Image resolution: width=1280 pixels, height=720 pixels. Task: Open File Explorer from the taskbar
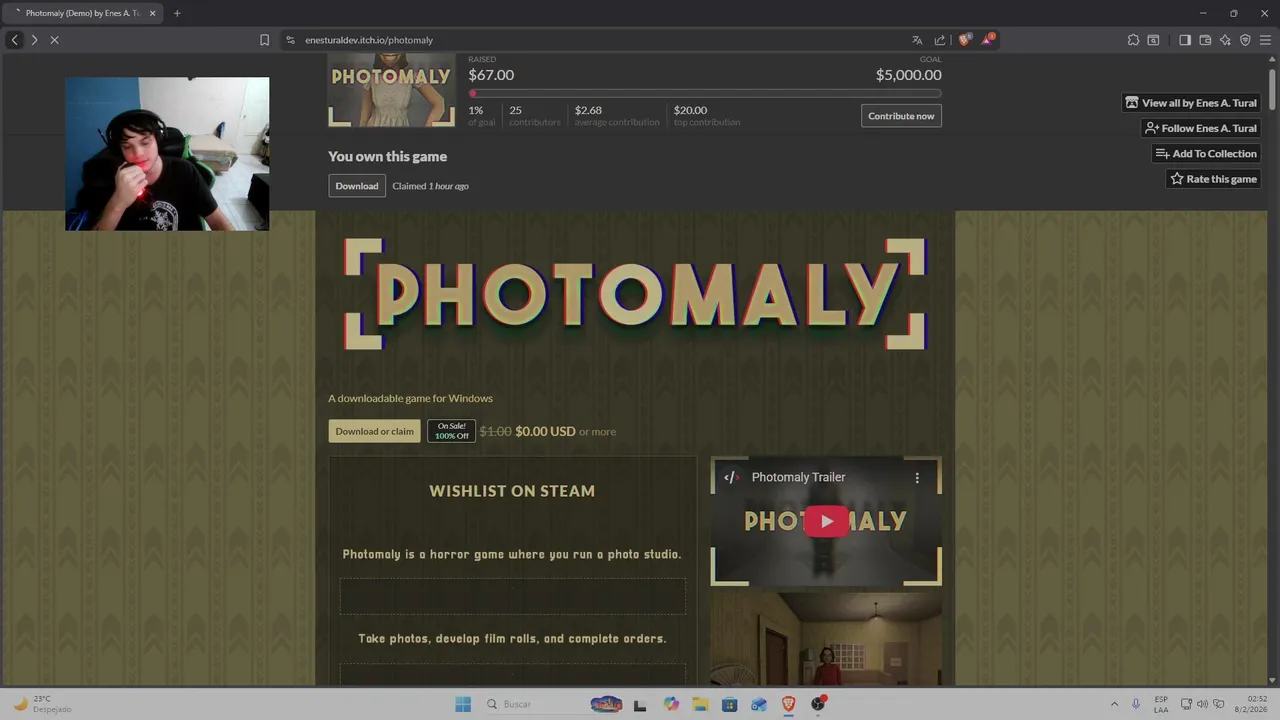[700, 704]
